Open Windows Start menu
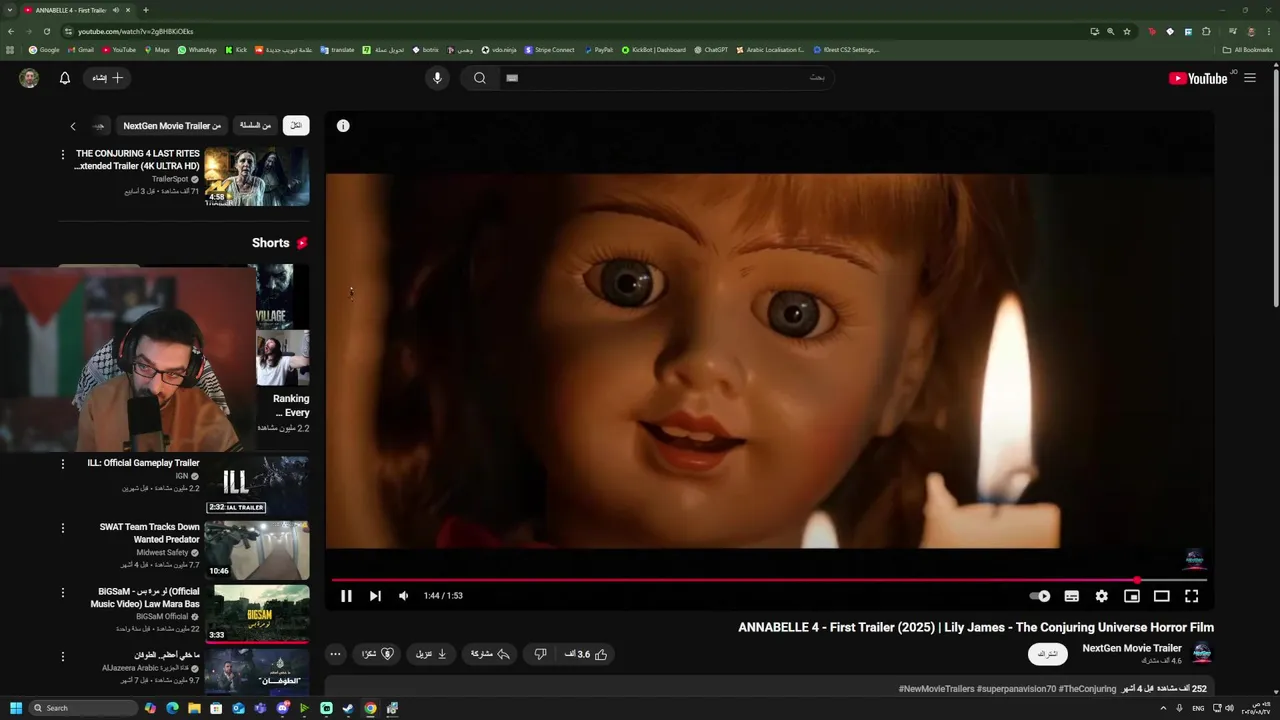 (16, 708)
